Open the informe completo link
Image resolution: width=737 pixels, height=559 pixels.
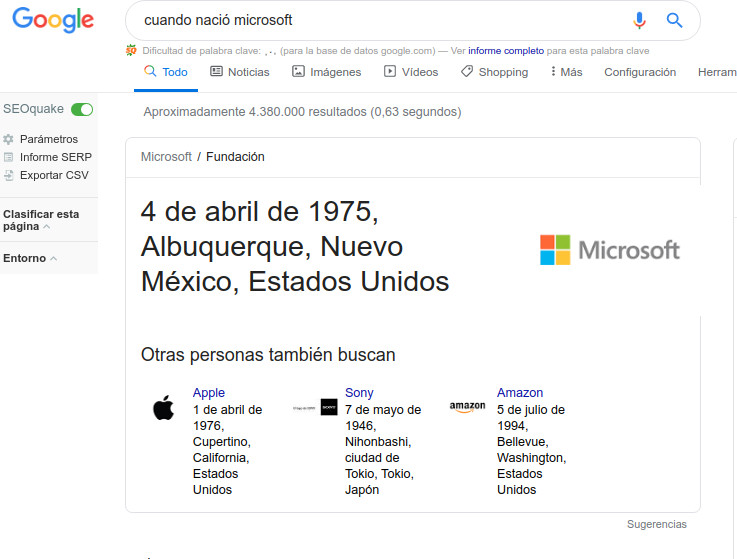click(x=506, y=51)
